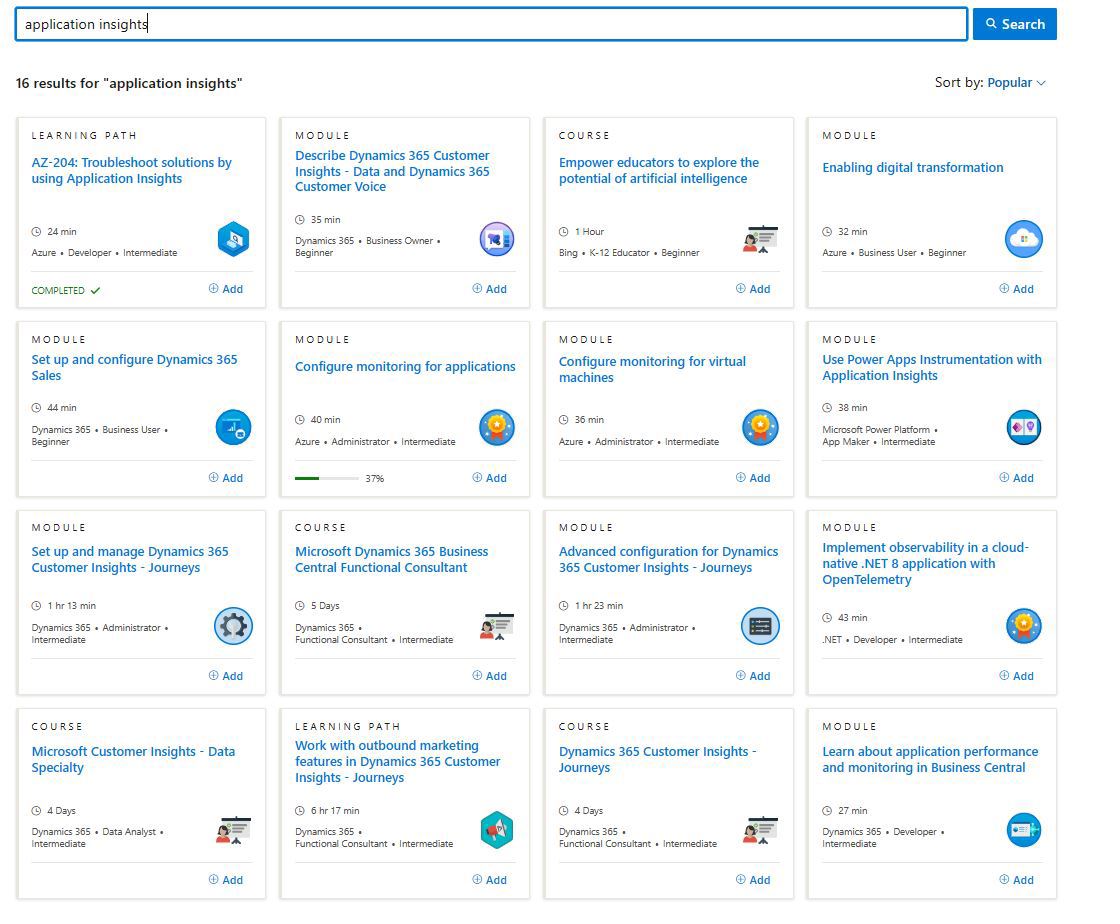The height and width of the screenshot is (924, 1120).
Task: Open Set up and manage Customer Insights Journeys
Action: point(130,559)
